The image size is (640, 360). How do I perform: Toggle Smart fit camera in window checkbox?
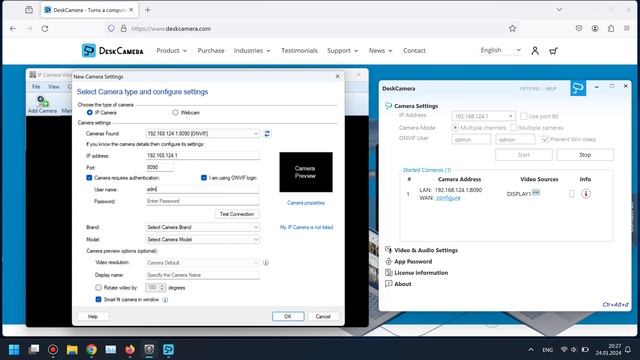(x=98, y=299)
